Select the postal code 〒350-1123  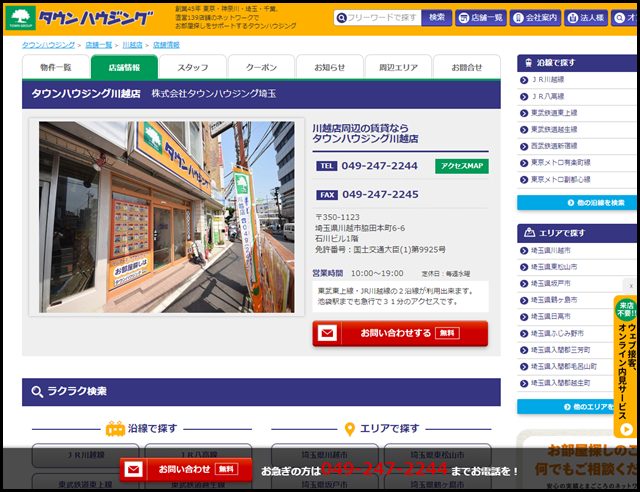point(338,217)
